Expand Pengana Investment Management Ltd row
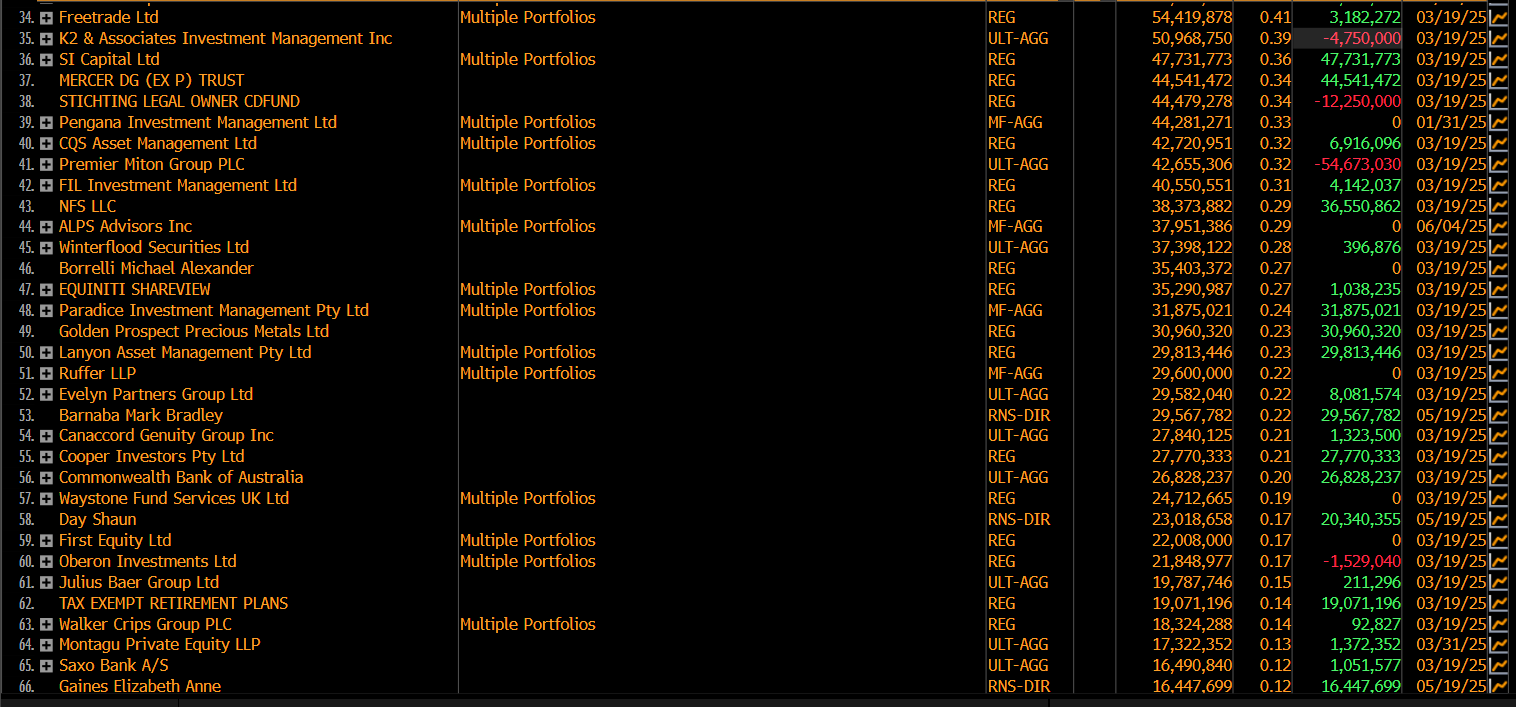Viewport: 1516px width, 707px height. pos(46,122)
